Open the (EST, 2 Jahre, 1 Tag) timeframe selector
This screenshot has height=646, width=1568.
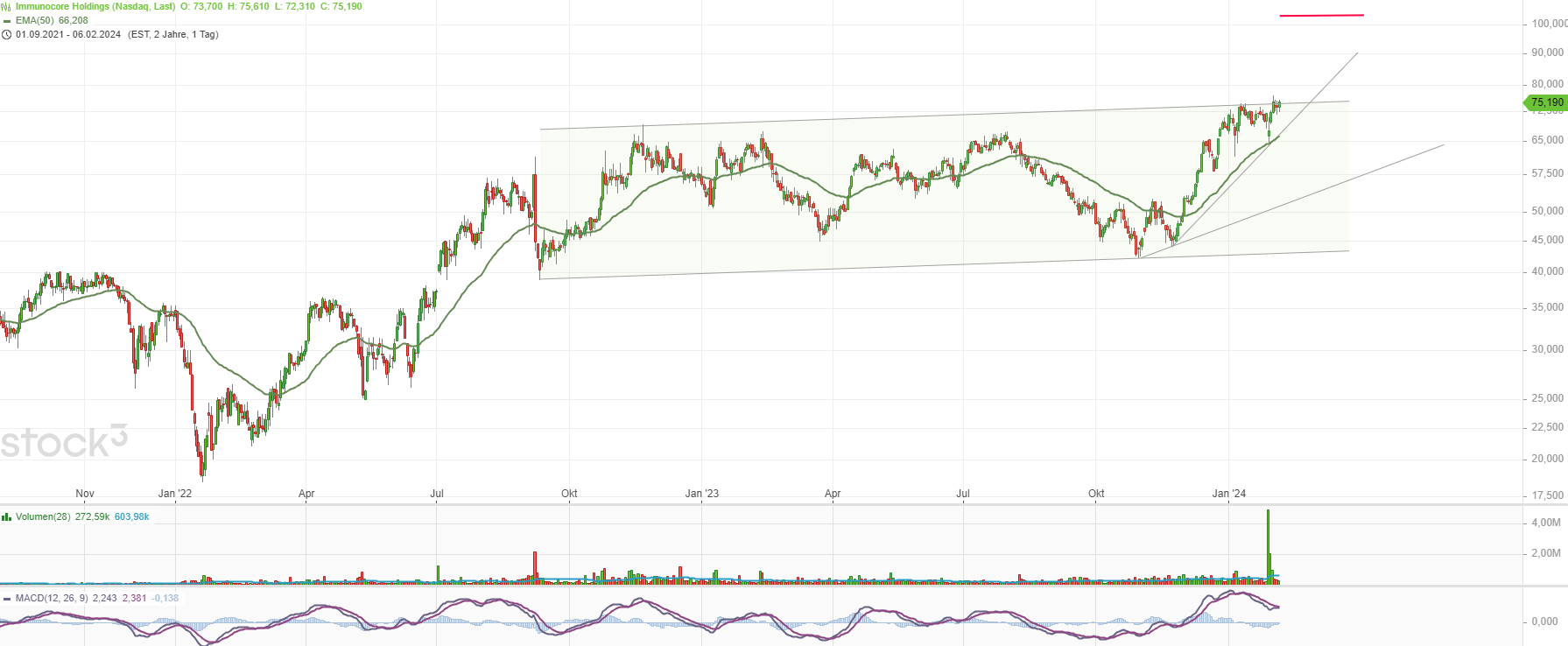click(173, 34)
